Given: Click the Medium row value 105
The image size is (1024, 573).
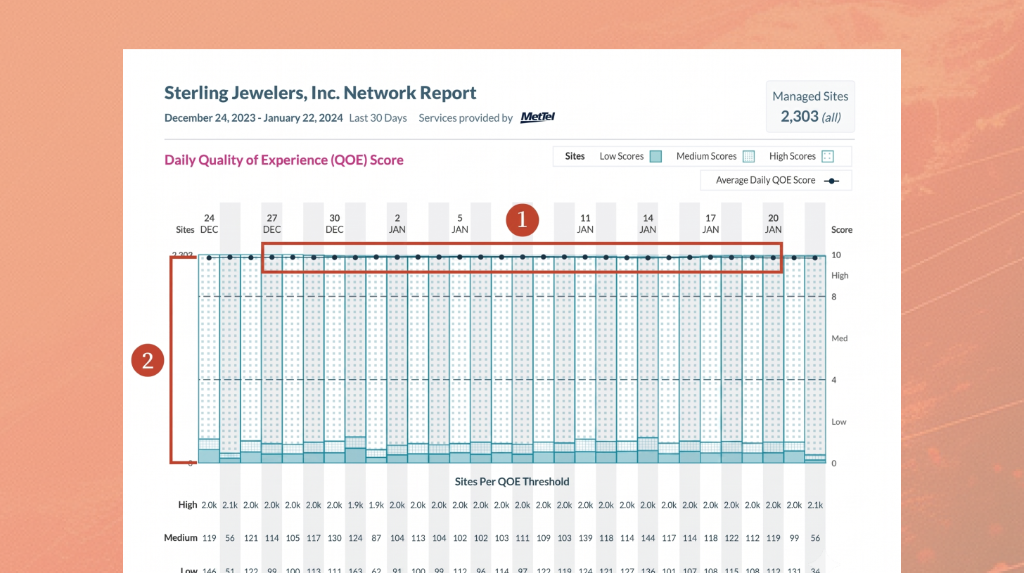Looking at the screenshot, I should tap(293, 538).
